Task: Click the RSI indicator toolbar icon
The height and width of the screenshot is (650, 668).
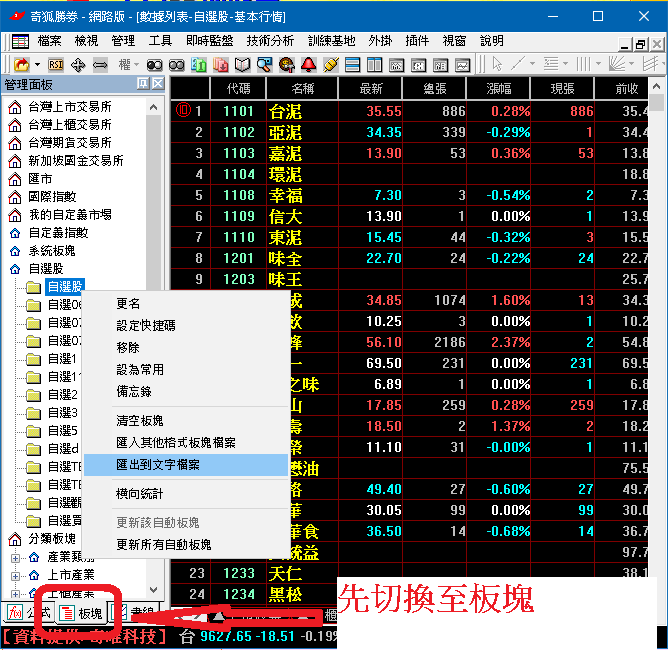Action: [x=56, y=64]
